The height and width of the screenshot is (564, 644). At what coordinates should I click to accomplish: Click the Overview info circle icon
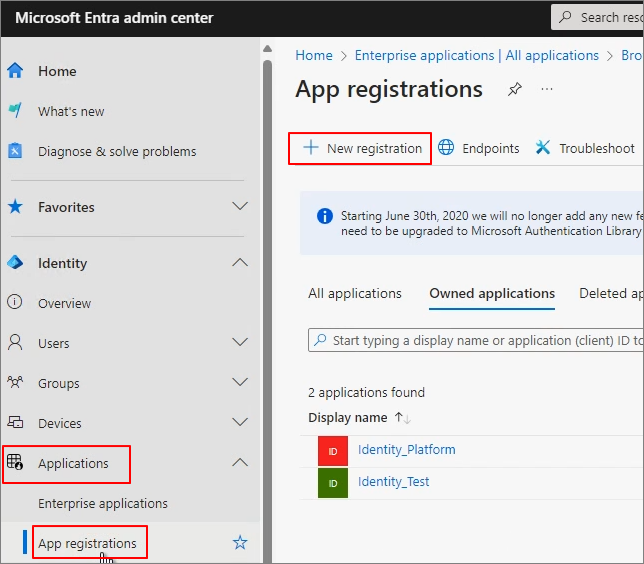15,302
